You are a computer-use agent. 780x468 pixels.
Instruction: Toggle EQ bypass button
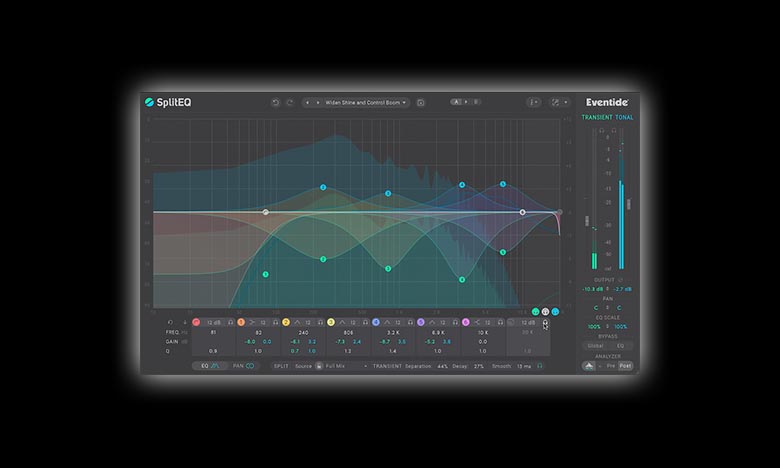point(620,346)
